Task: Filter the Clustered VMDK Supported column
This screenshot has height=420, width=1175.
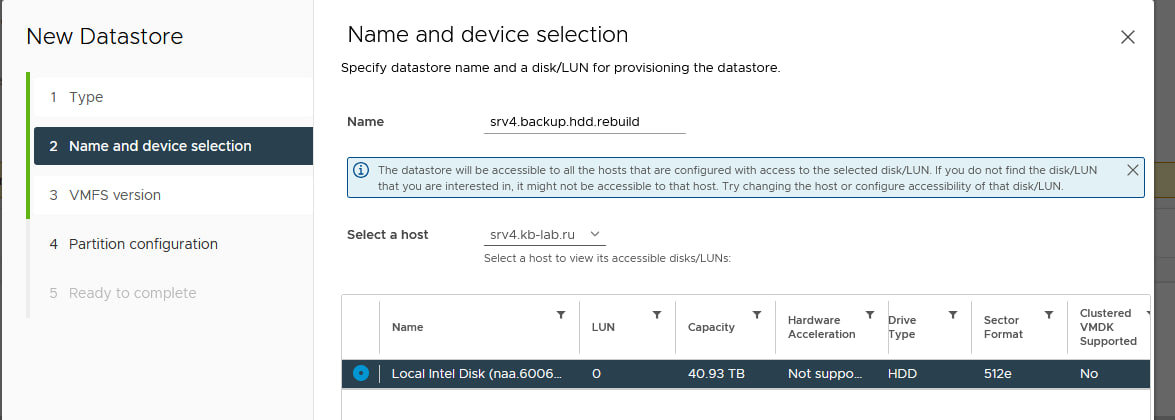Action: 1148,314
